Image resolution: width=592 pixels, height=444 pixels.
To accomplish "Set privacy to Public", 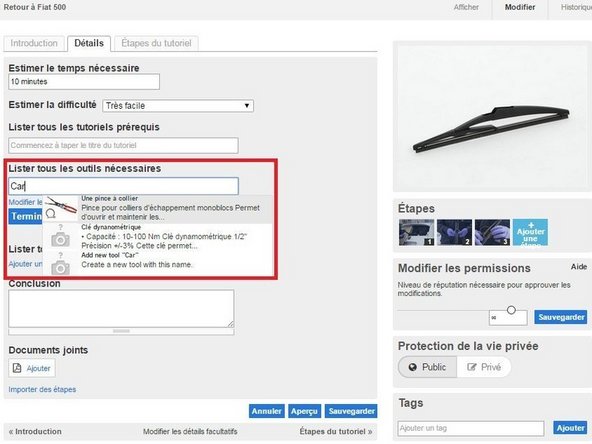I will coord(427,367).
